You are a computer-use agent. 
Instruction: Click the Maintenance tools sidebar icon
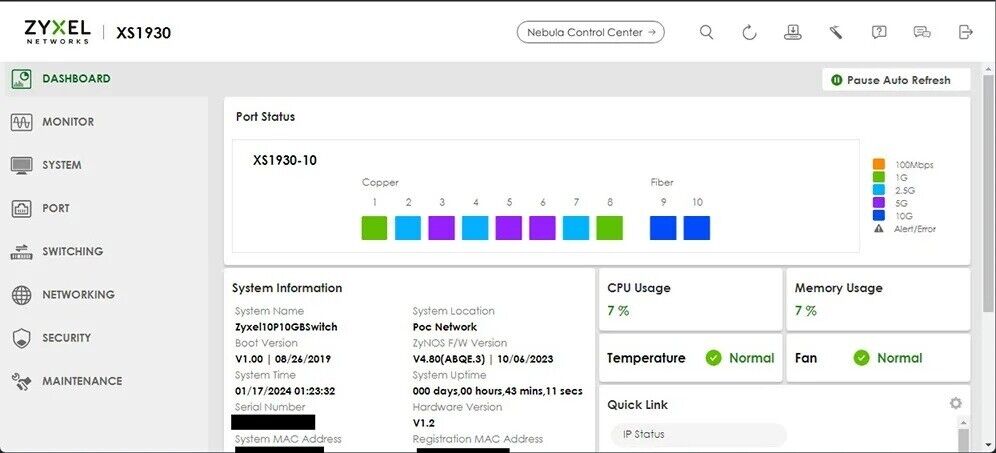point(22,381)
